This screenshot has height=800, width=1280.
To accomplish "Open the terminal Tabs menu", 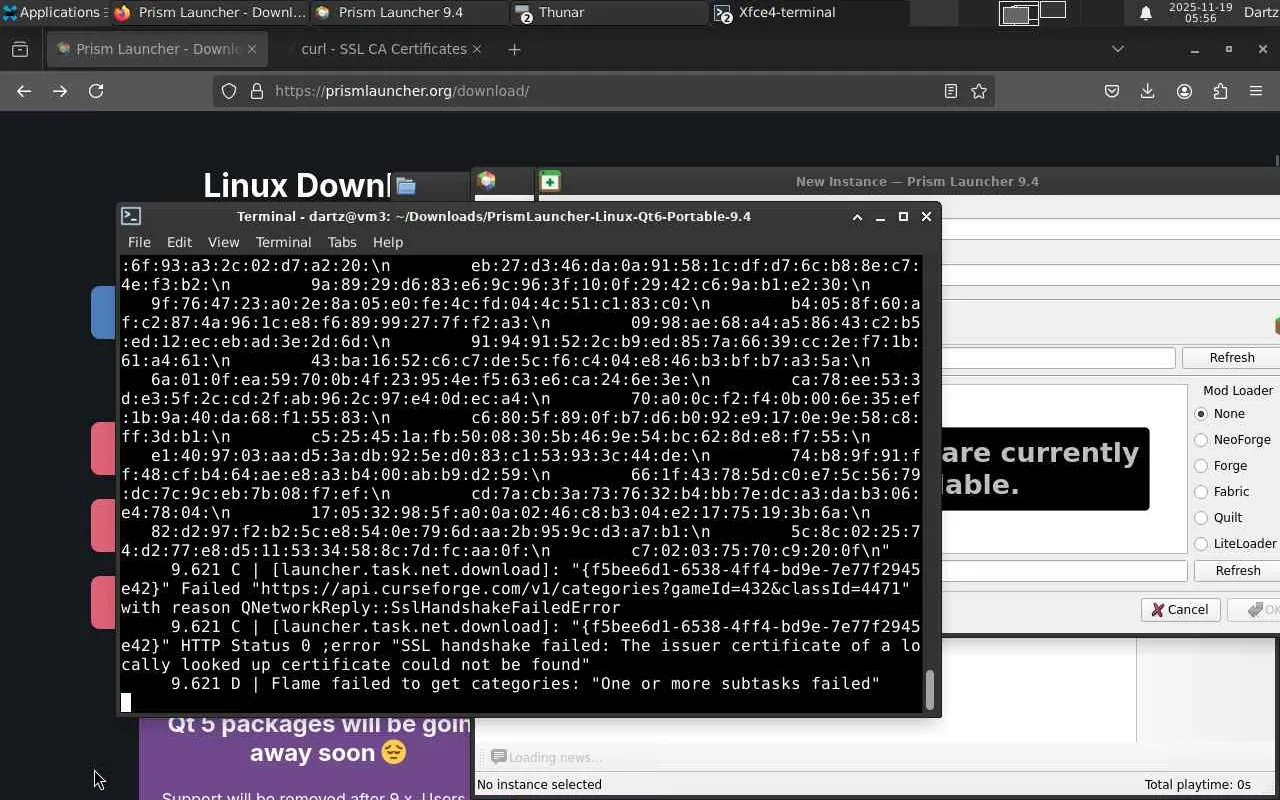I will tap(342, 242).
